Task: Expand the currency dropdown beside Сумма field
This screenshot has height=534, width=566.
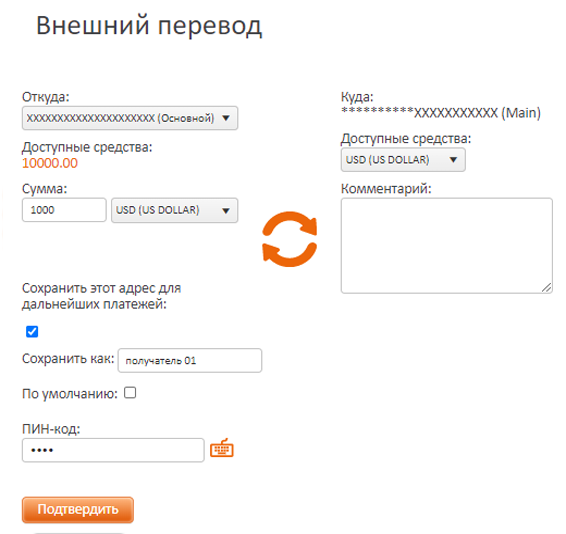Action: [175, 210]
